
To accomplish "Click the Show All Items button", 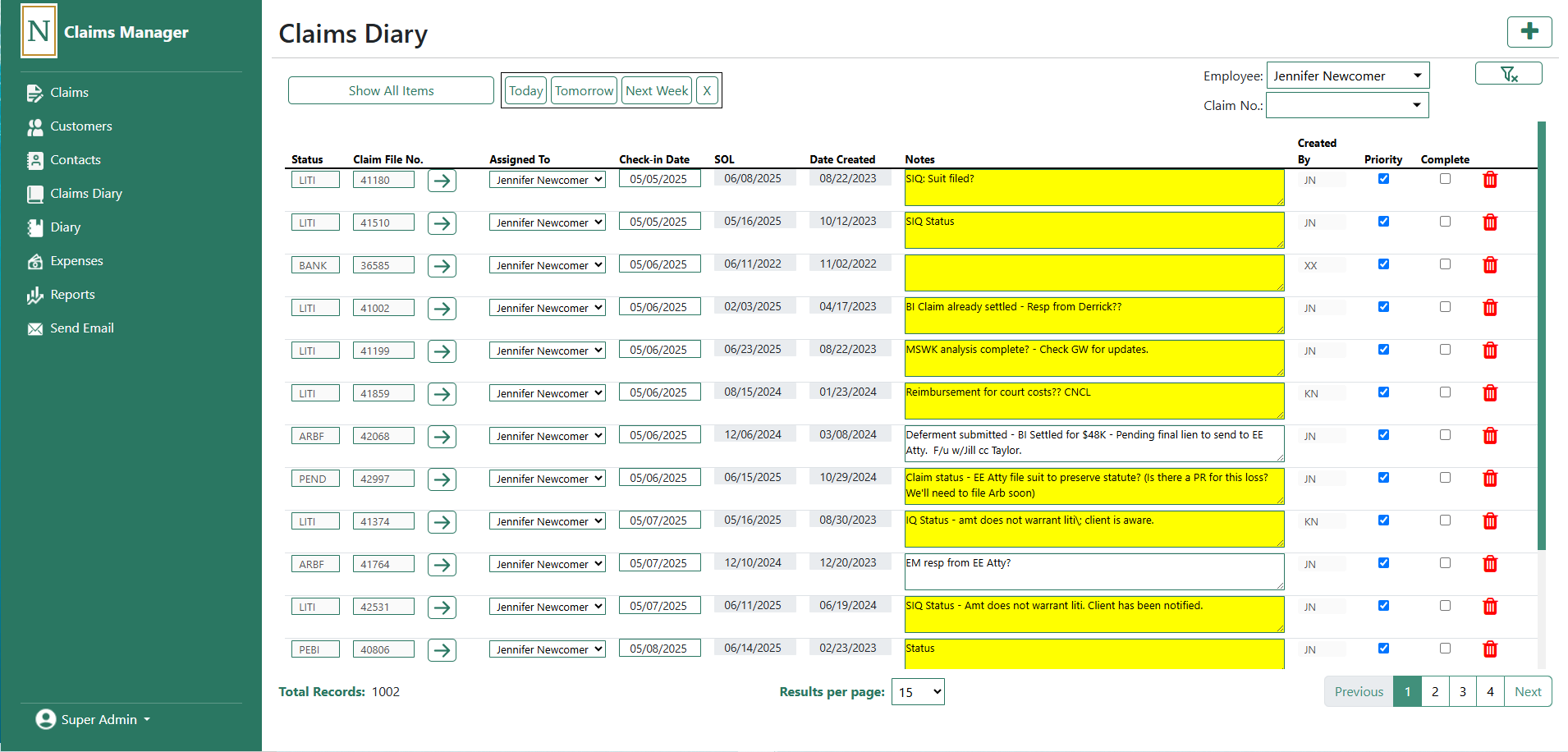I will pyautogui.click(x=391, y=90).
